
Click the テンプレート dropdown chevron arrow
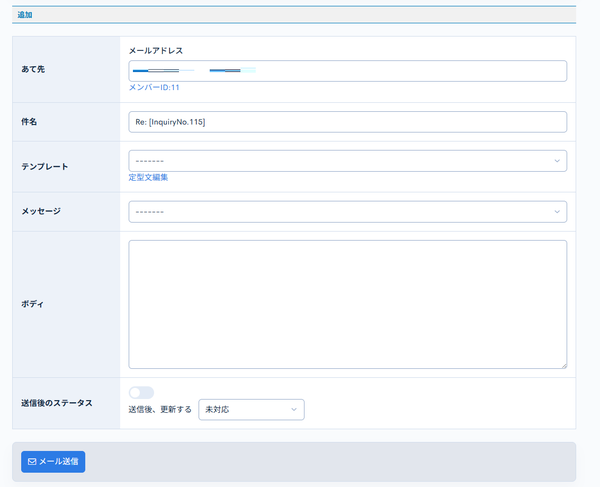pyautogui.click(x=557, y=161)
